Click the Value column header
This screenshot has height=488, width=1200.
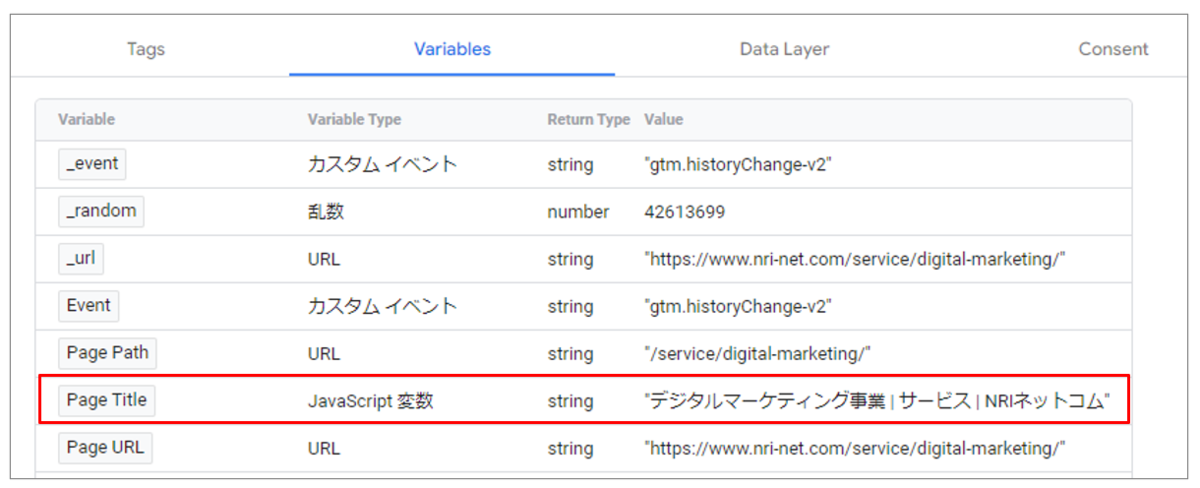pyautogui.click(x=663, y=119)
